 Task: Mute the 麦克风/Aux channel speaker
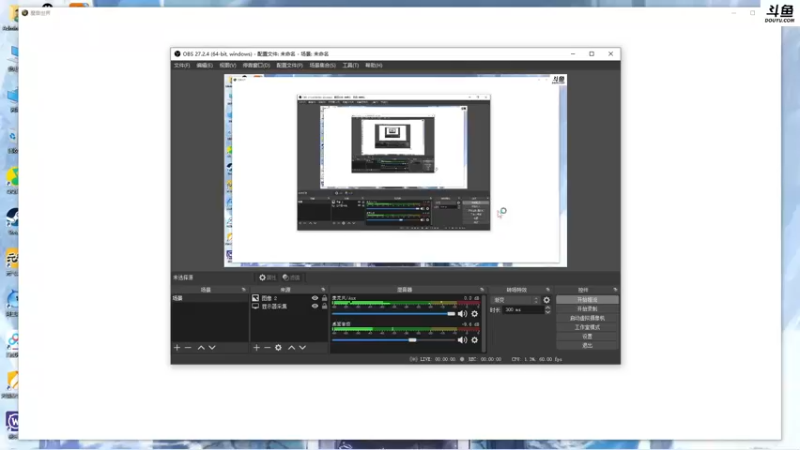(462, 314)
